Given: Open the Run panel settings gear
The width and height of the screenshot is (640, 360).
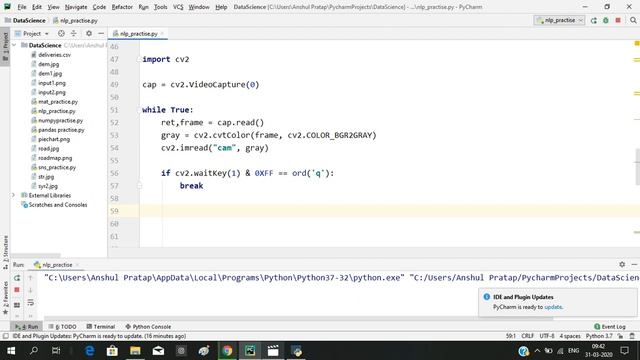Looking at the screenshot, I should pos(622,264).
